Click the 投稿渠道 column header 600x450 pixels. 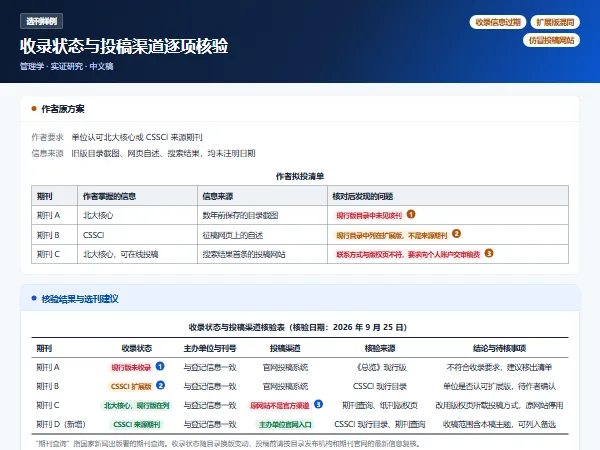(285, 348)
